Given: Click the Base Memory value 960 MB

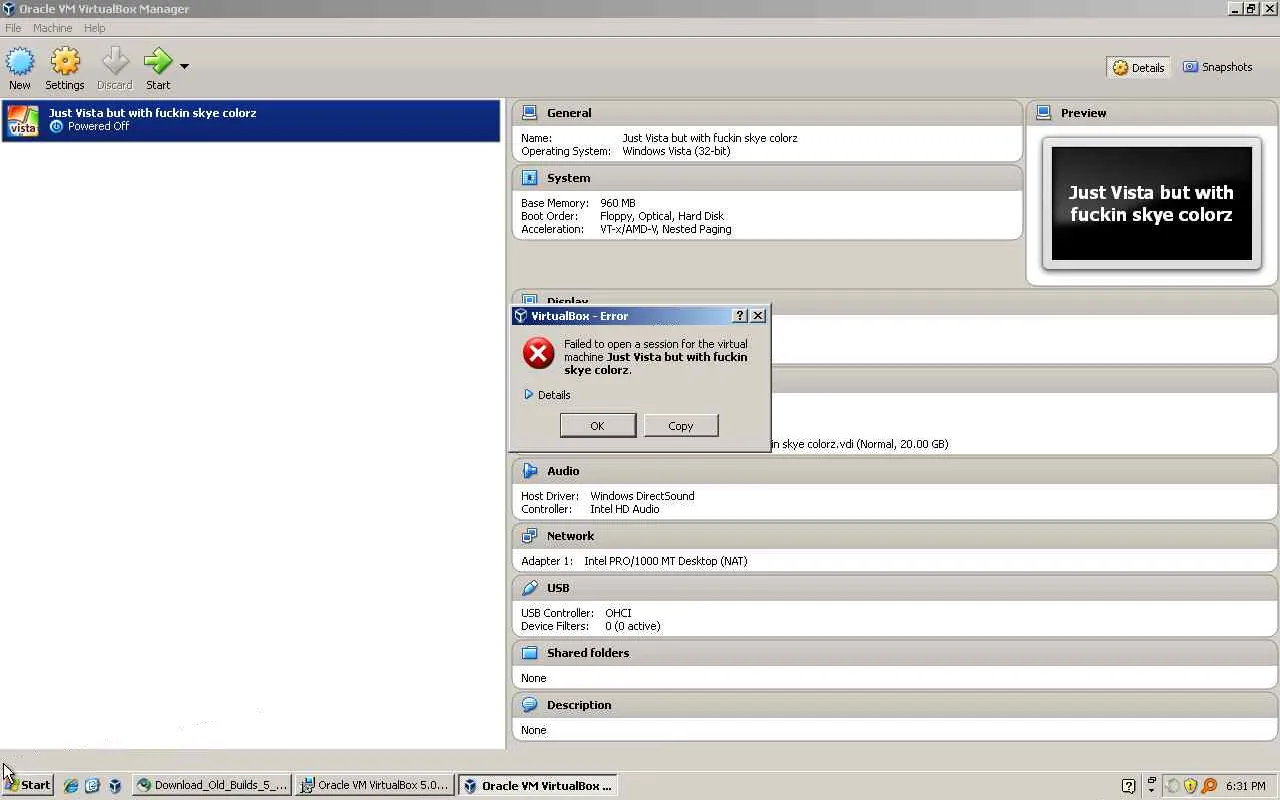Looking at the screenshot, I should (x=618, y=203).
